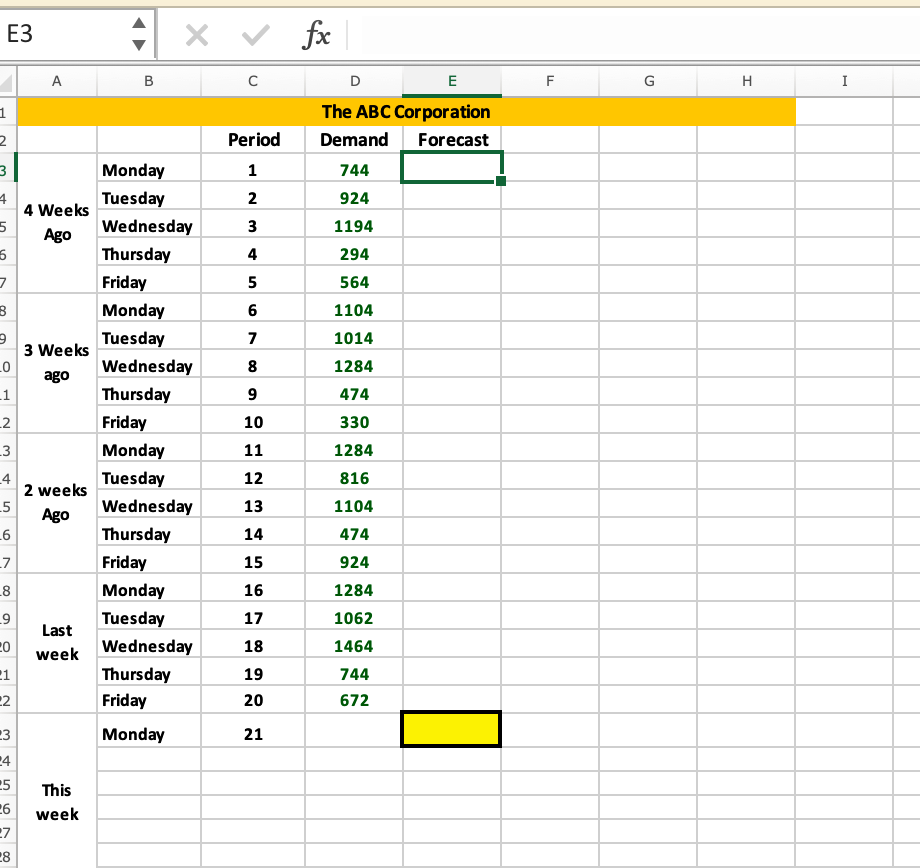
Task: Click the Select All corner button
Action: tap(7, 81)
